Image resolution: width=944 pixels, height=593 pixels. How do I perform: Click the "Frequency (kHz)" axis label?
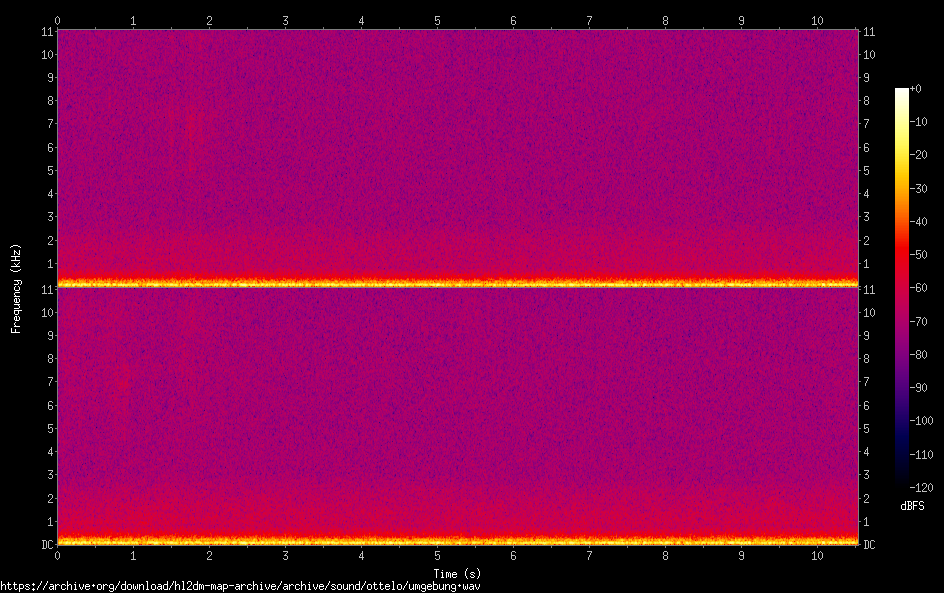coord(16,288)
